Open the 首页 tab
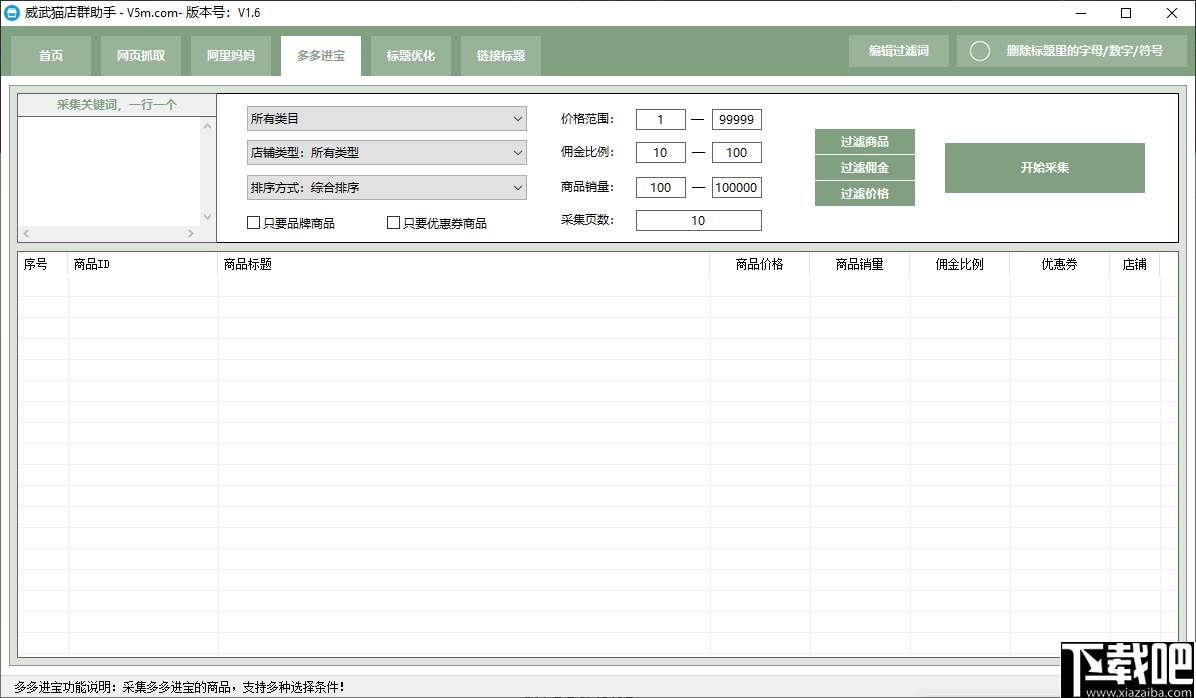The height and width of the screenshot is (698, 1196). pyautogui.click(x=51, y=56)
